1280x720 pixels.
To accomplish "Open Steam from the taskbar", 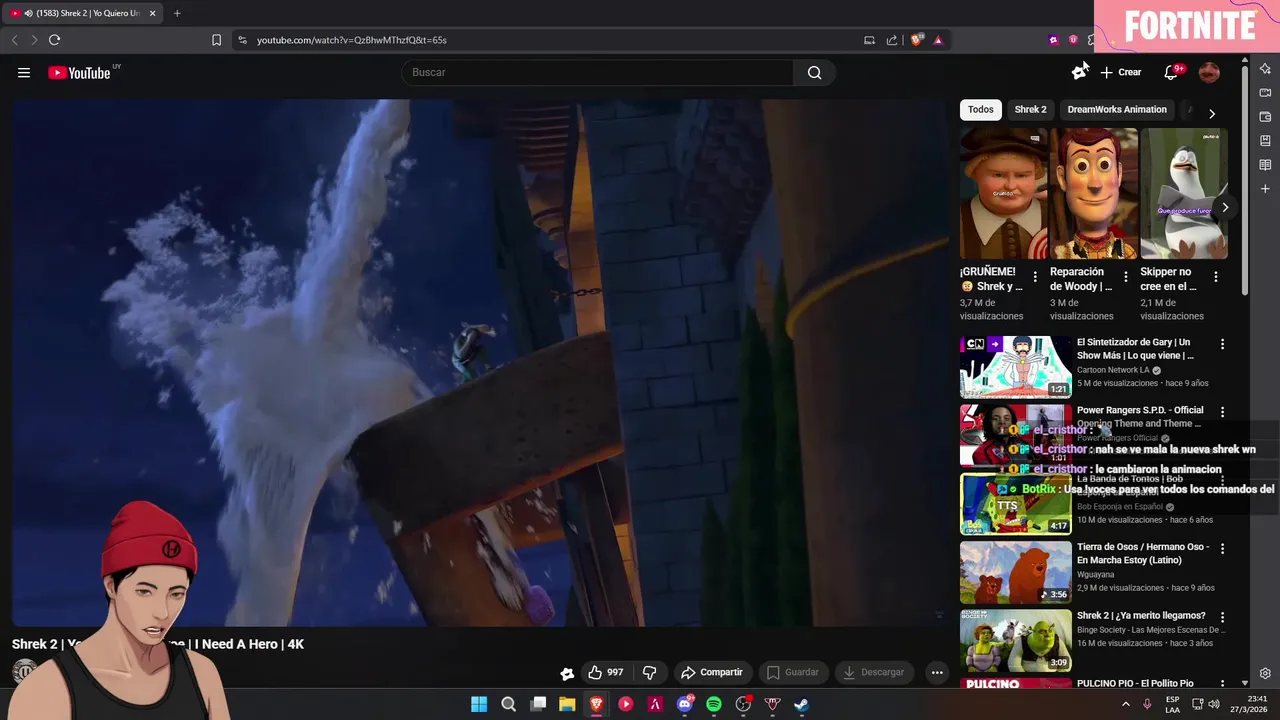I will 802,704.
